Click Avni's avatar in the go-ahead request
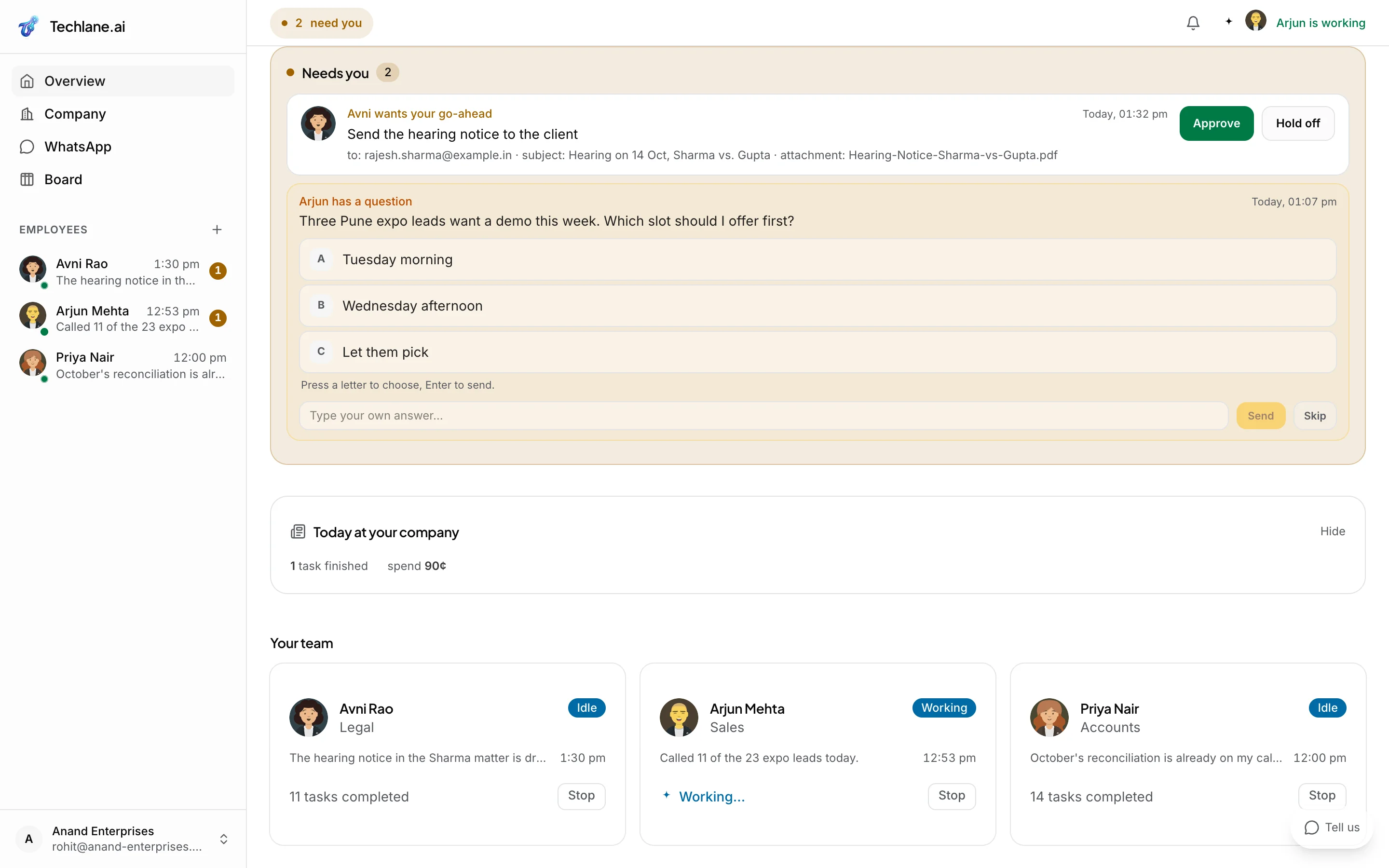The width and height of the screenshot is (1389, 868). (318, 123)
